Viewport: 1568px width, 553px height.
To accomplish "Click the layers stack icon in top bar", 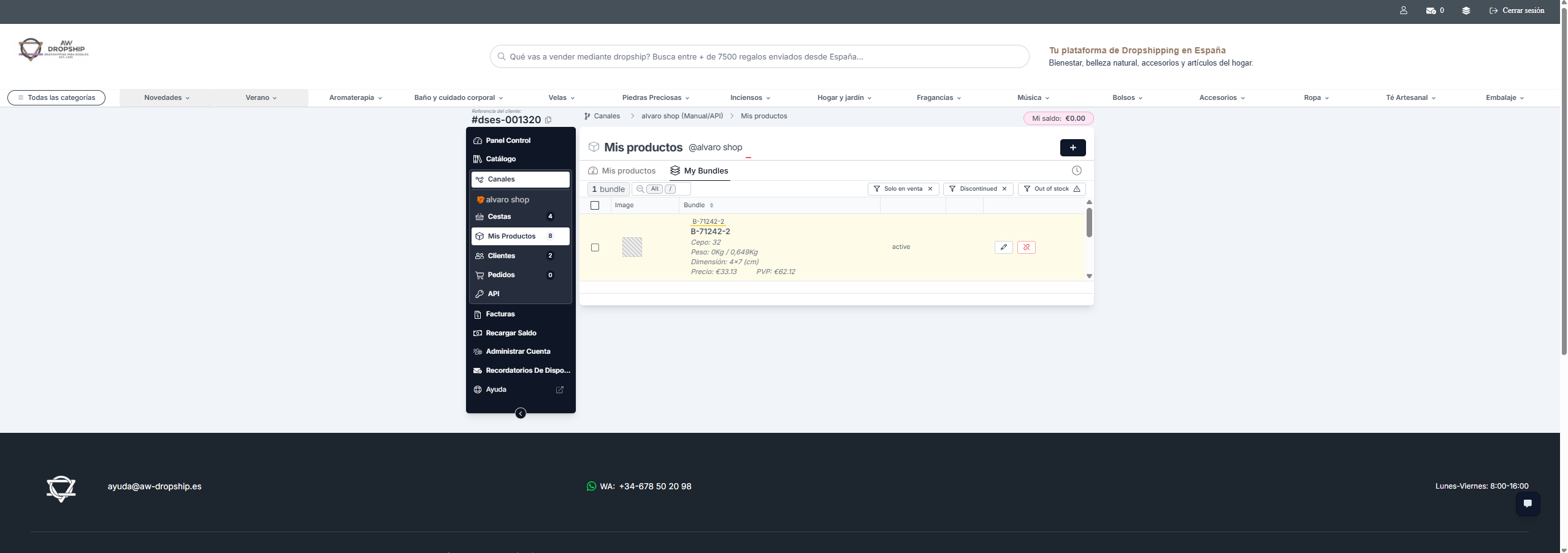I will tap(1466, 10).
